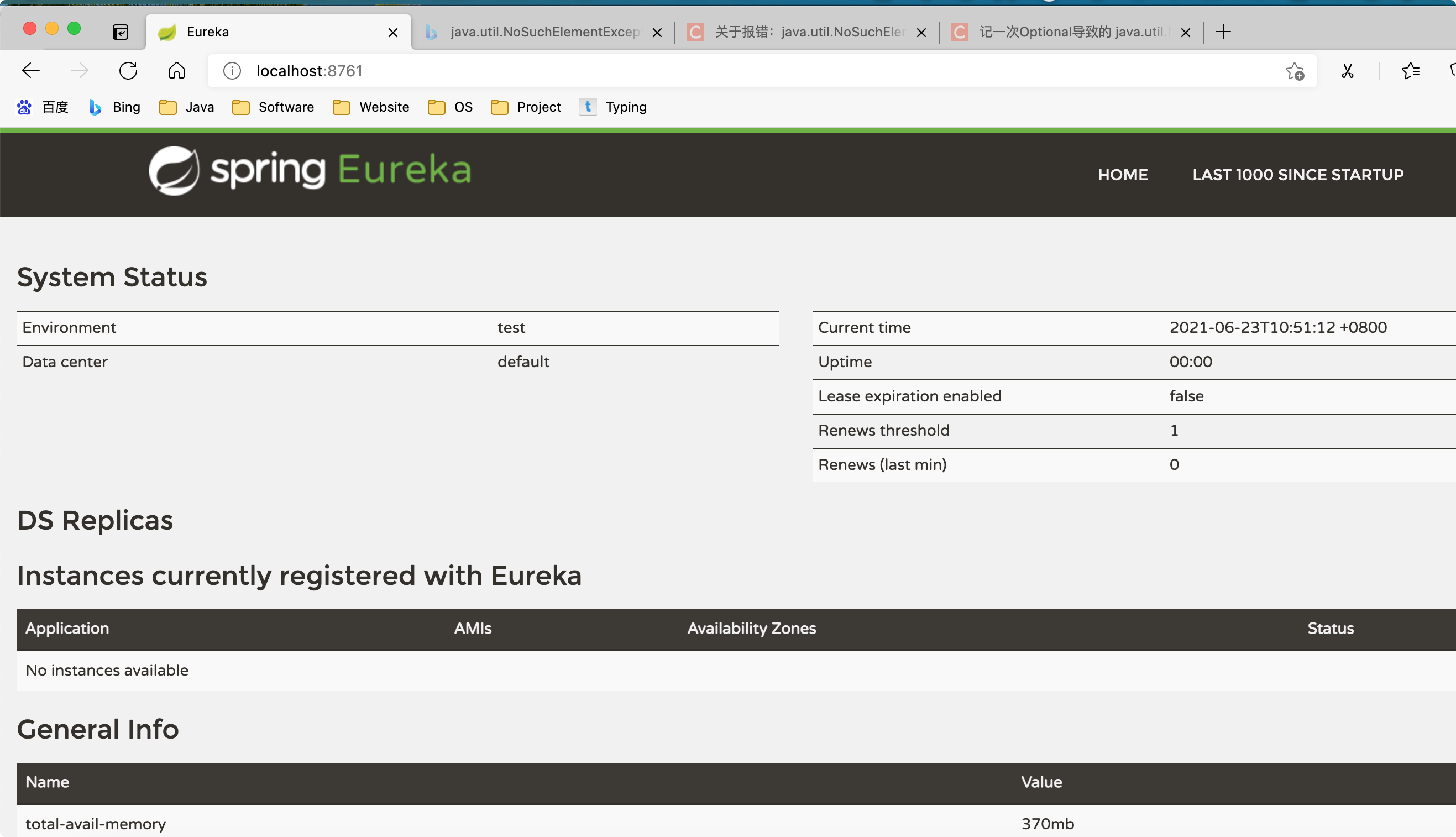Close the 记一次Optional tab
Image resolution: width=1456 pixels, height=837 pixels.
point(1185,33)
